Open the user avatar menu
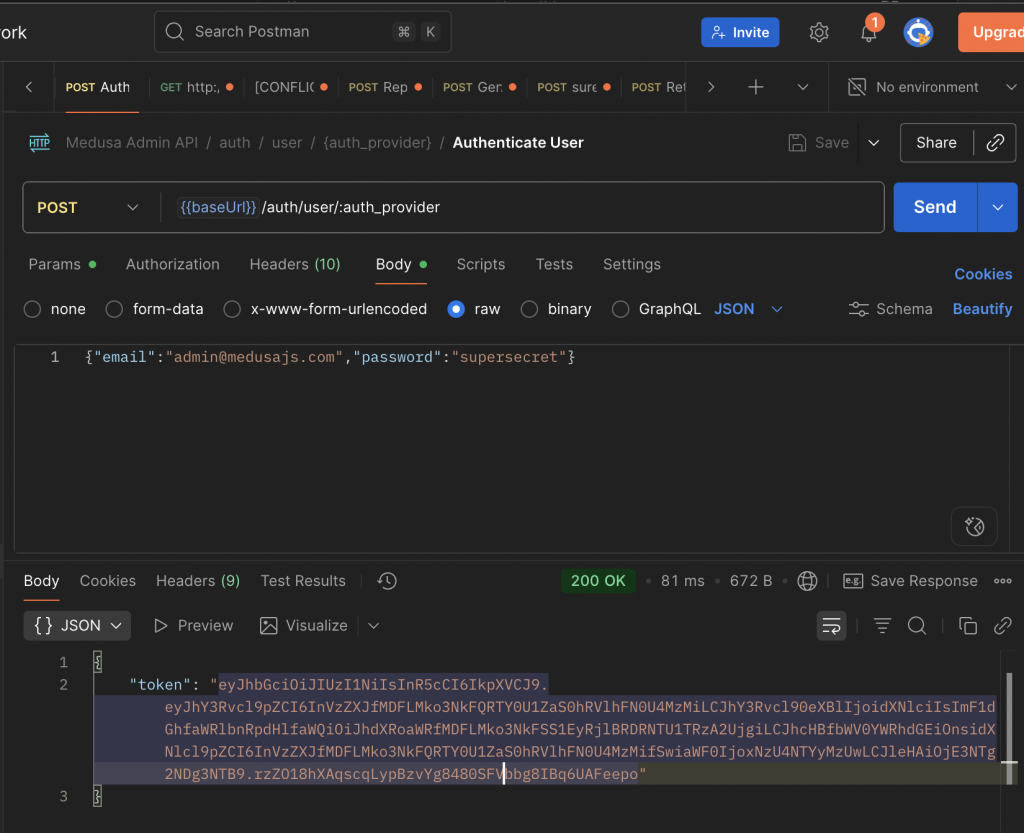Image resolution: width=1024 pixels, height=833 pixels. (x=918, y=32)
